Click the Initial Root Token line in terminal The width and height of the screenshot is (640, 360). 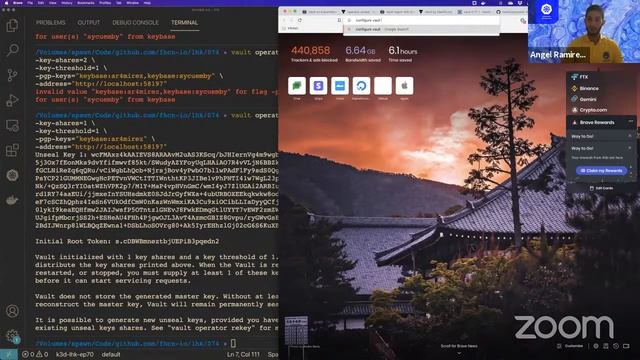click(127, 241)
